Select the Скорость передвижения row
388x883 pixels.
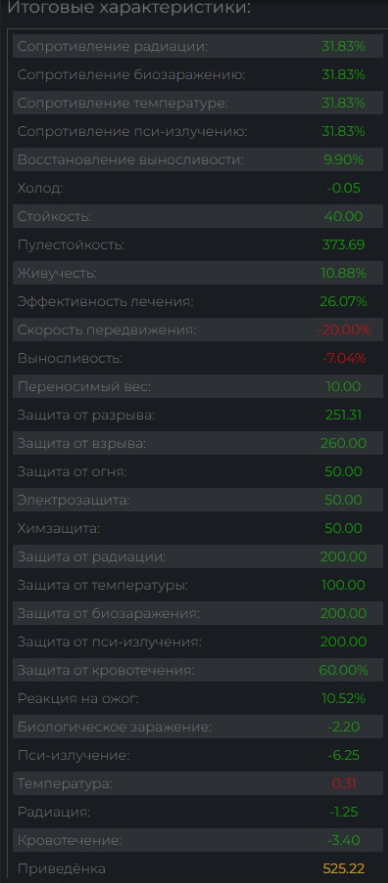point(198,329)
